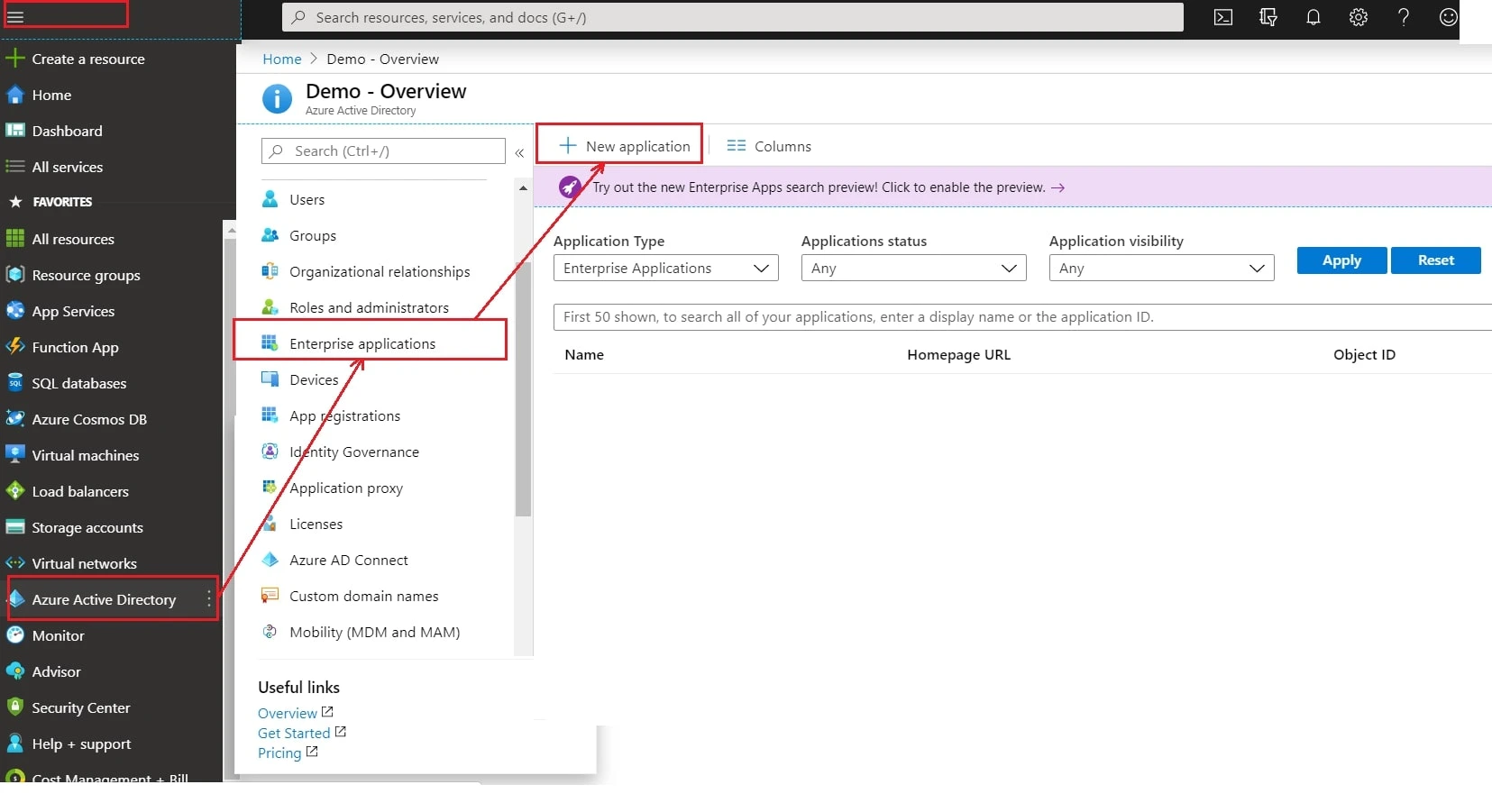Open the Get Started useful link
This screenshot has width=1492, height=812.
coord(294,734)
